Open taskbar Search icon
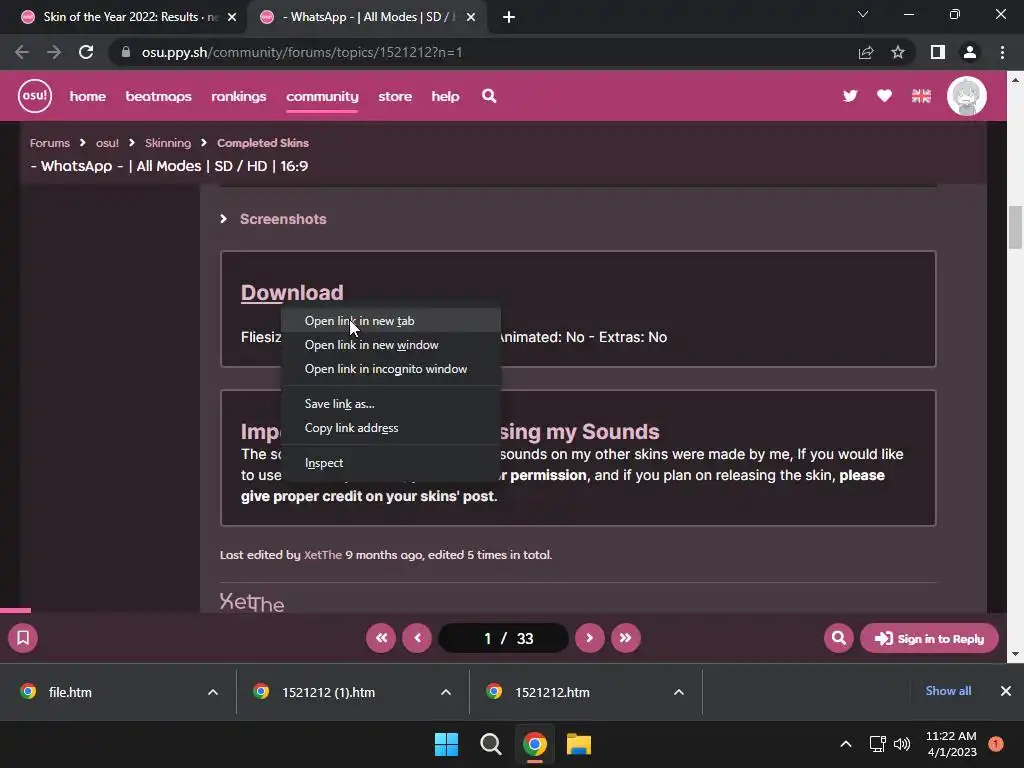This screenshot has width=1024, height=768. (x=490, y=744)
